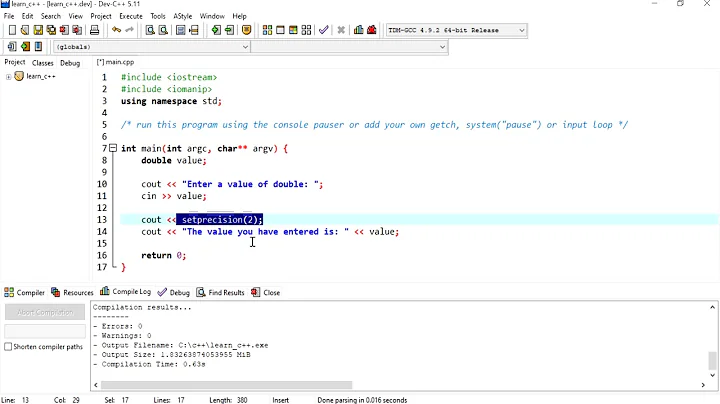The height and width of the screenshot is (404, 720).
Task: Click the Close file icon
Action: tap(64, 30)
